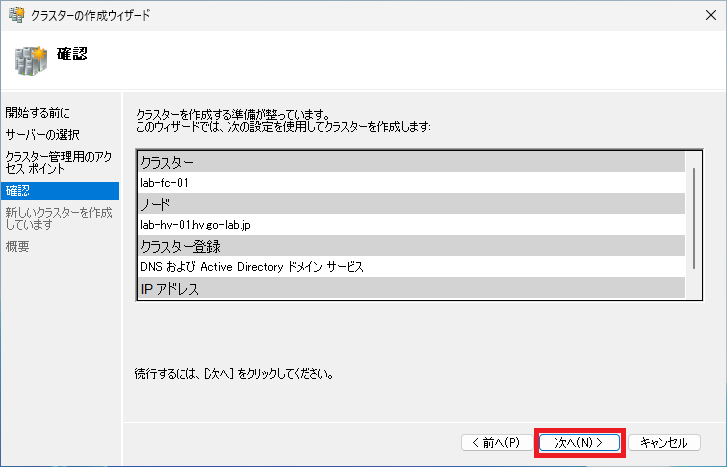Select the cluster name lab-fc-01
Screen dimensions: 727x467
pos(164,183)
